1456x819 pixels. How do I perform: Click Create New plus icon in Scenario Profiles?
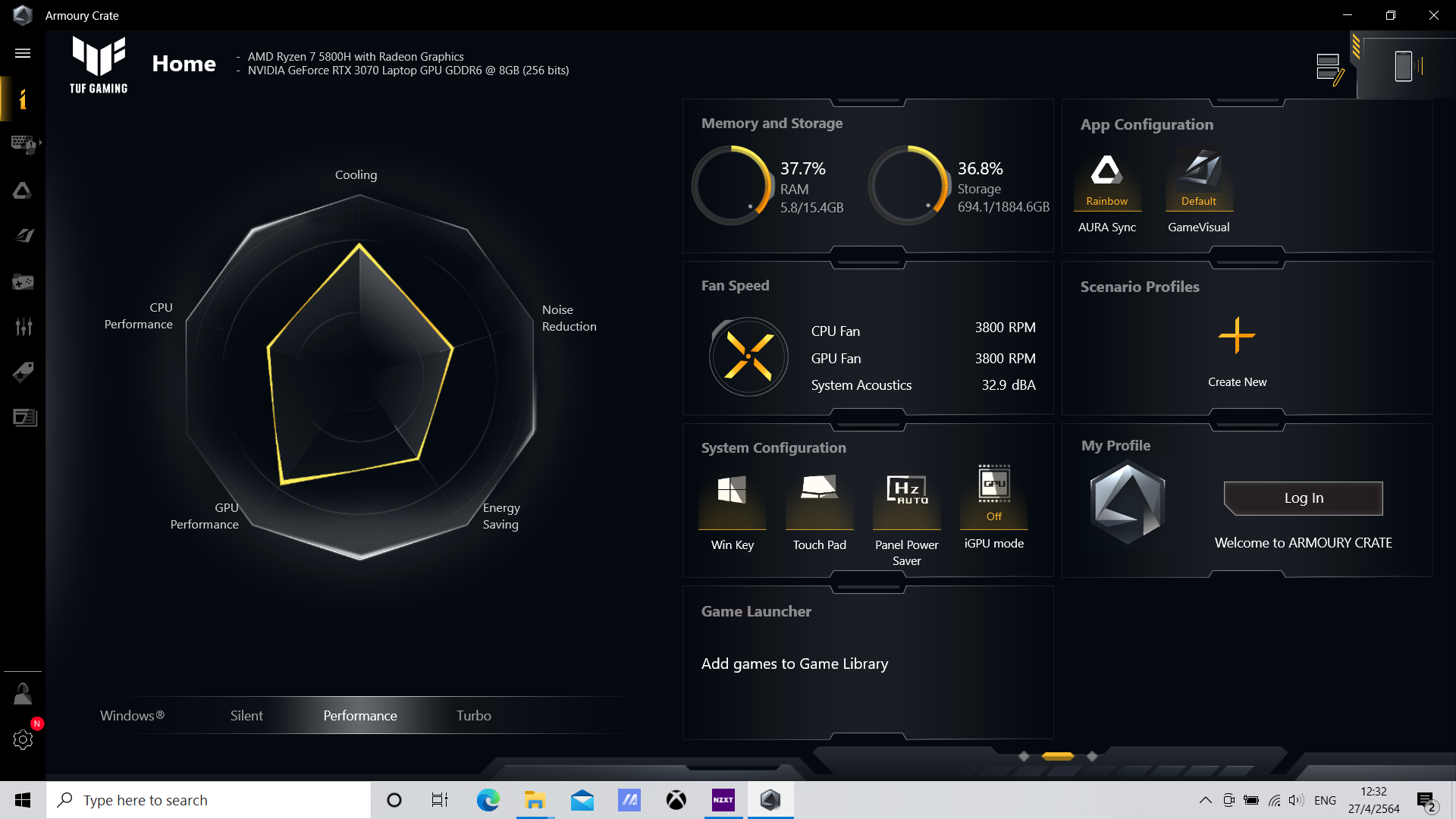coord(1237,336)
